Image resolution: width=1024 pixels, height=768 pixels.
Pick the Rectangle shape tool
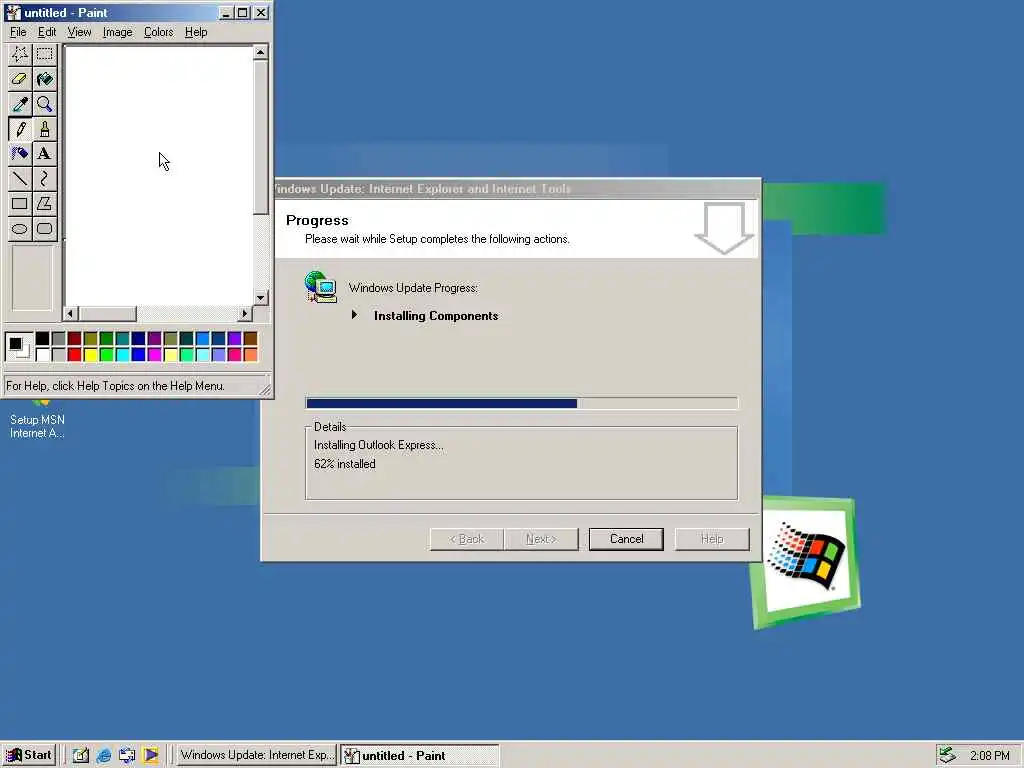pyautogui.click(x=20, y=203)
